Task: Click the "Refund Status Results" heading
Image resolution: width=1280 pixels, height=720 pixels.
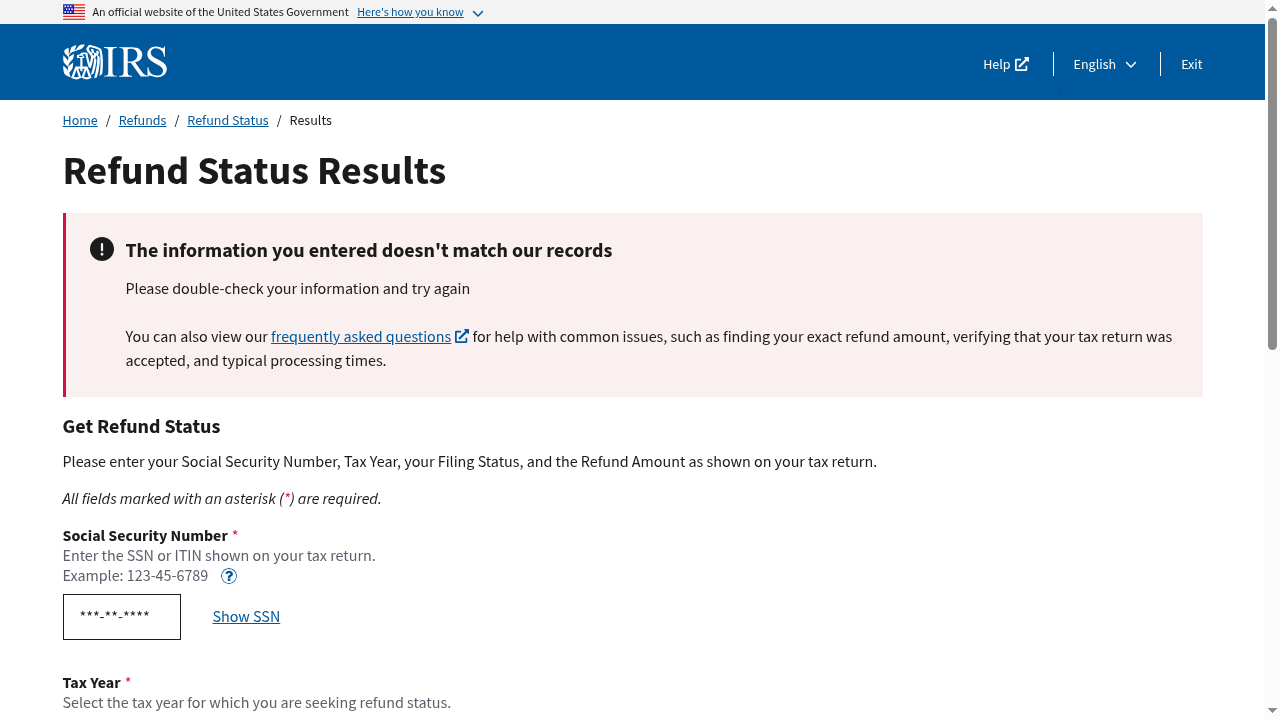Action: coord(254,171)
